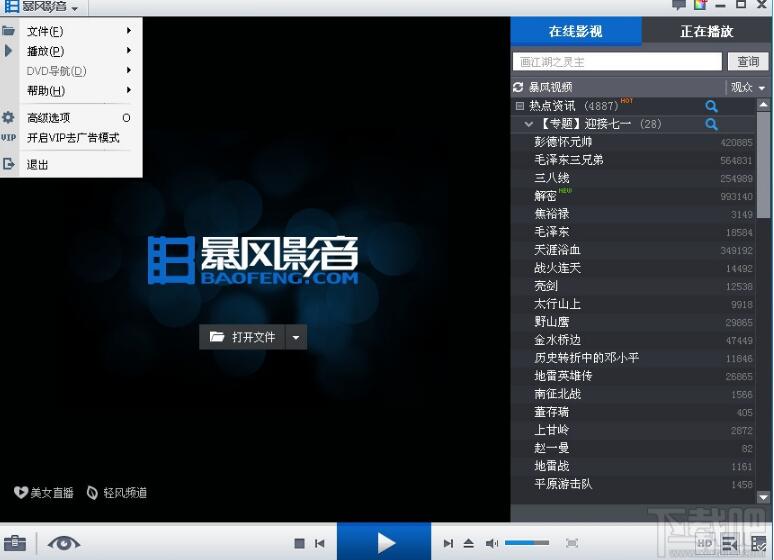Viewport: 774px width, 560px height.
Task: Click search icon on 热点资讯 row
Action: pos(711,106)
